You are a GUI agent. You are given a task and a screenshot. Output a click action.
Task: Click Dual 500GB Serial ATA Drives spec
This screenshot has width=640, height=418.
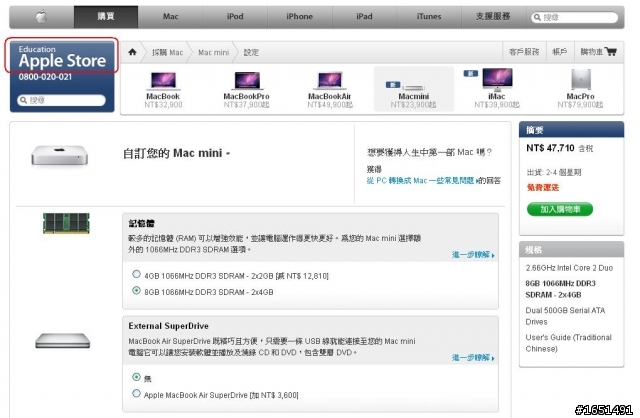pyautogui.click(x=565, y=316)
